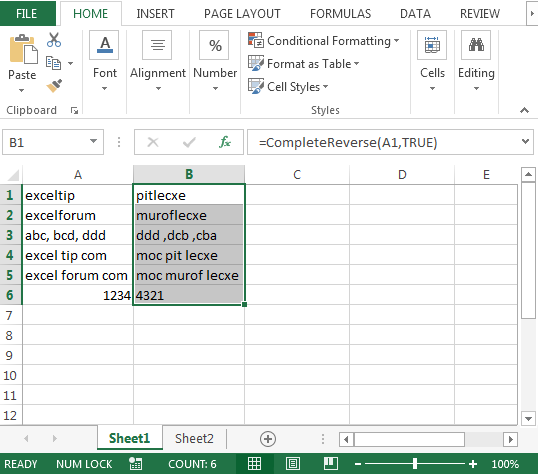Switch to Normal view
The width and height of the screenshot is (538, 474).
[255, 464]
